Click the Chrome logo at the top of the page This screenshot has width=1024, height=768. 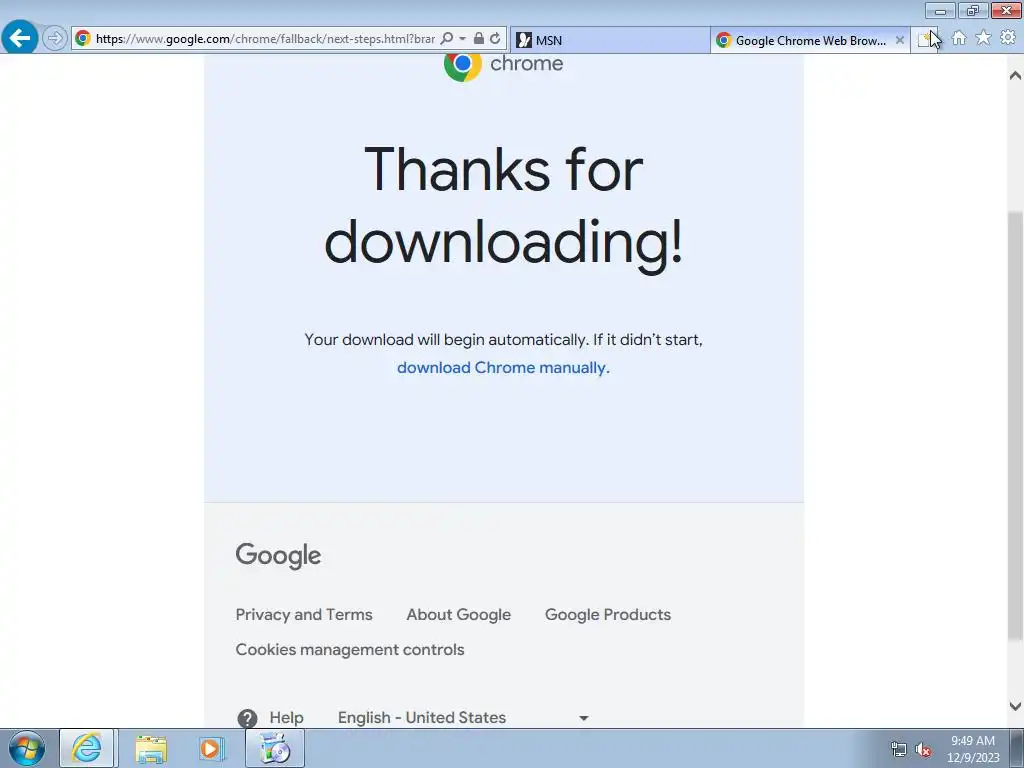coord(503,64)
